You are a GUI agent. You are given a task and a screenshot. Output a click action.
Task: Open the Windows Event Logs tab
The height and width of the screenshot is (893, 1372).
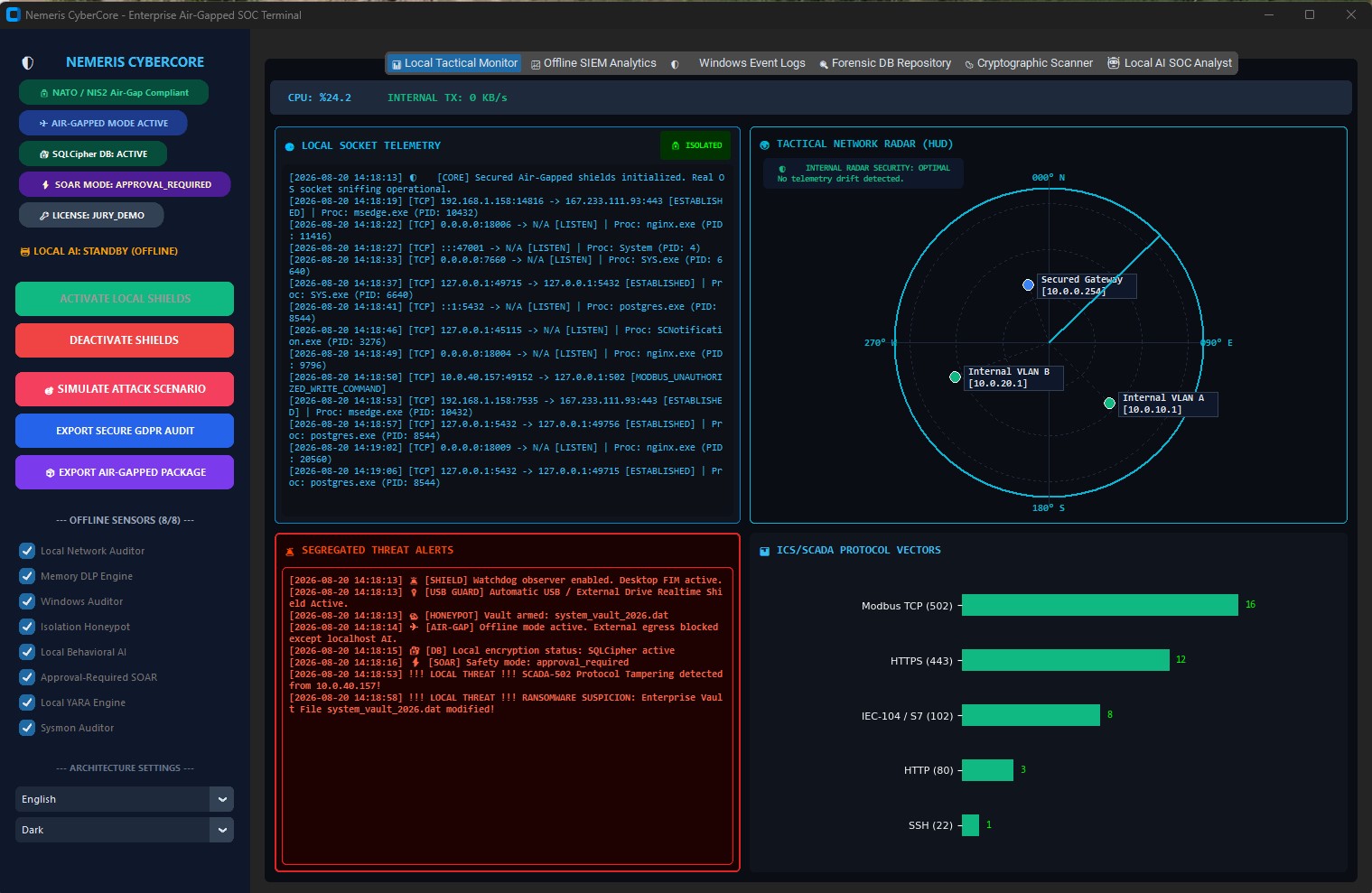[x=739, y=63]
